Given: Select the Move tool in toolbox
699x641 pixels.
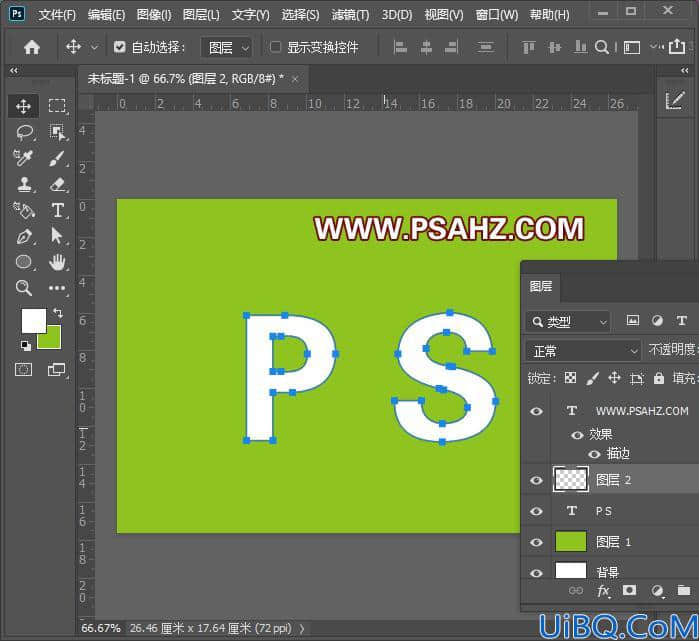Looking at the screenshot, I should pos(23,106).
